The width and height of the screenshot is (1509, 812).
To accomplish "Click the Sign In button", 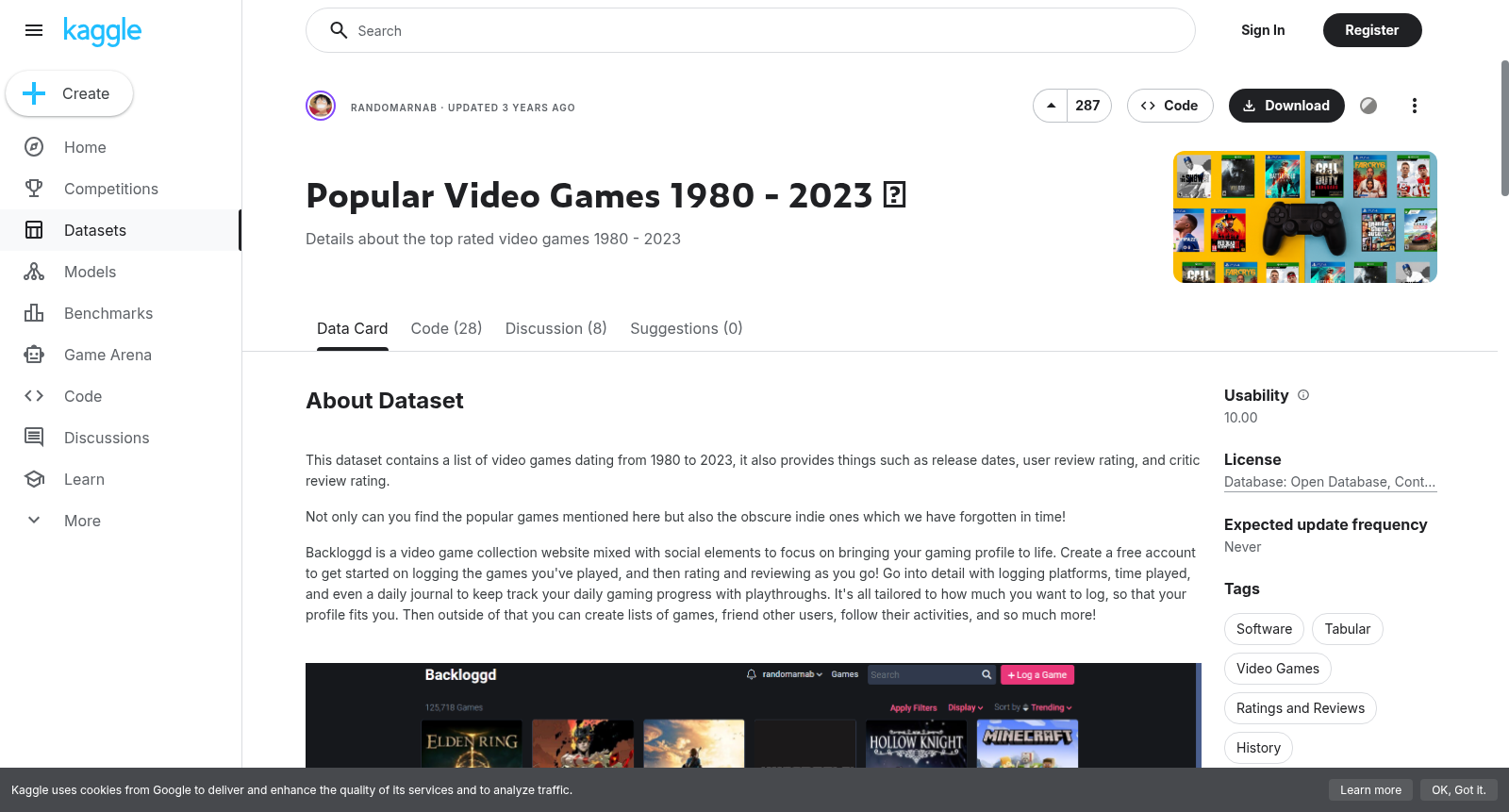I will click(x=1263, y=30).
